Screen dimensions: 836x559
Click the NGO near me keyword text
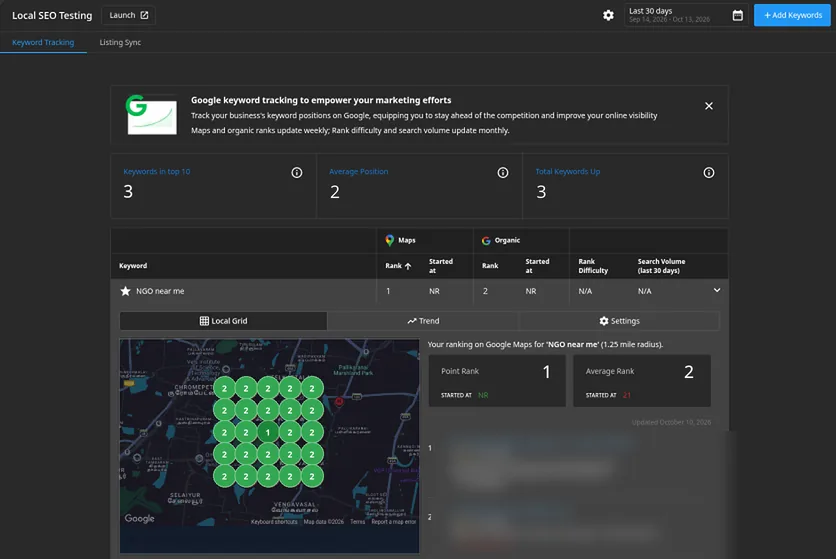160,291
